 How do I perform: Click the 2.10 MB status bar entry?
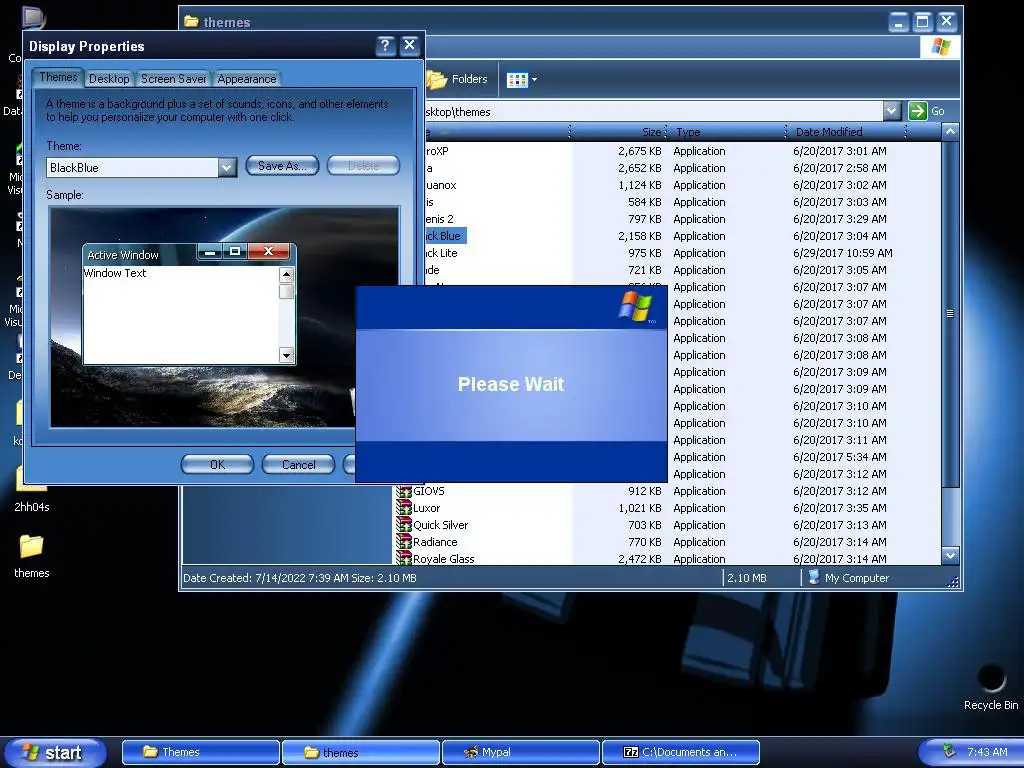click(746, 578)
